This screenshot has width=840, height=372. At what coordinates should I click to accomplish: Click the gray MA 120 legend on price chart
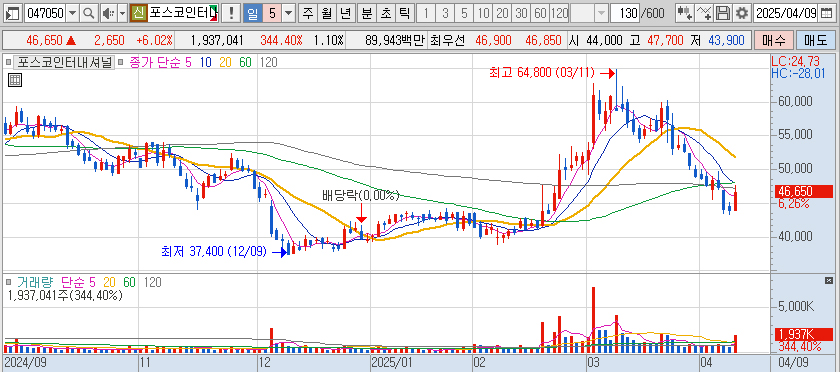(269, 63)
